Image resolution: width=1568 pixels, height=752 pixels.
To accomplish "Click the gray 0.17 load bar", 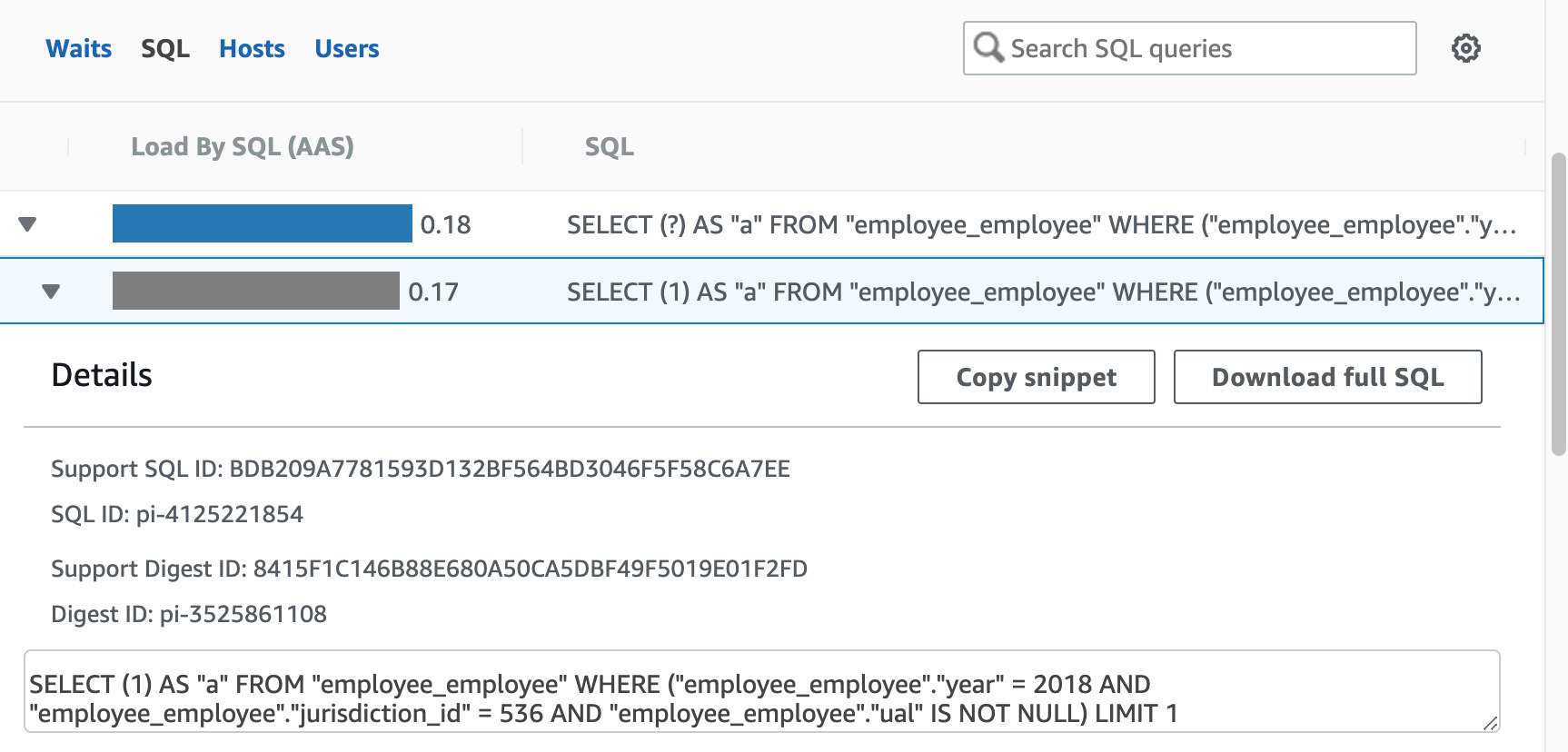I will click(x=256, y=291).
